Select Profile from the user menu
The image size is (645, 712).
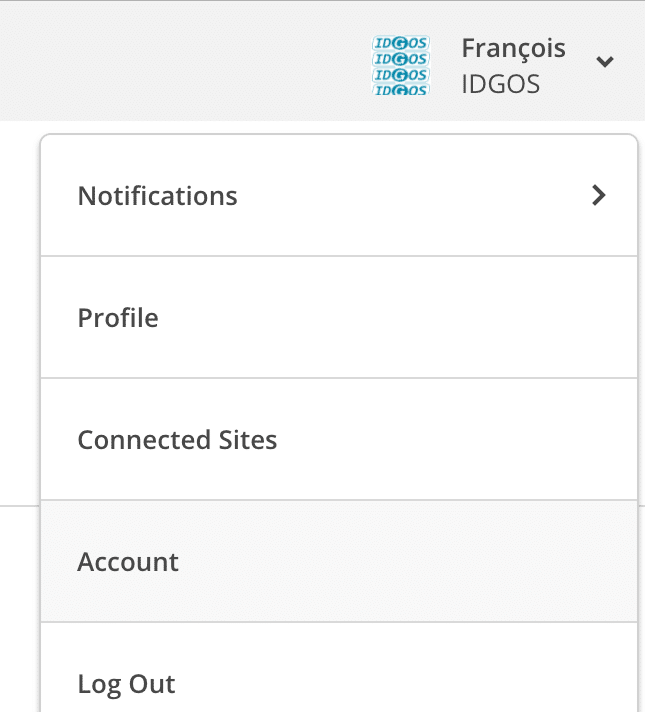tap(339, 317)
